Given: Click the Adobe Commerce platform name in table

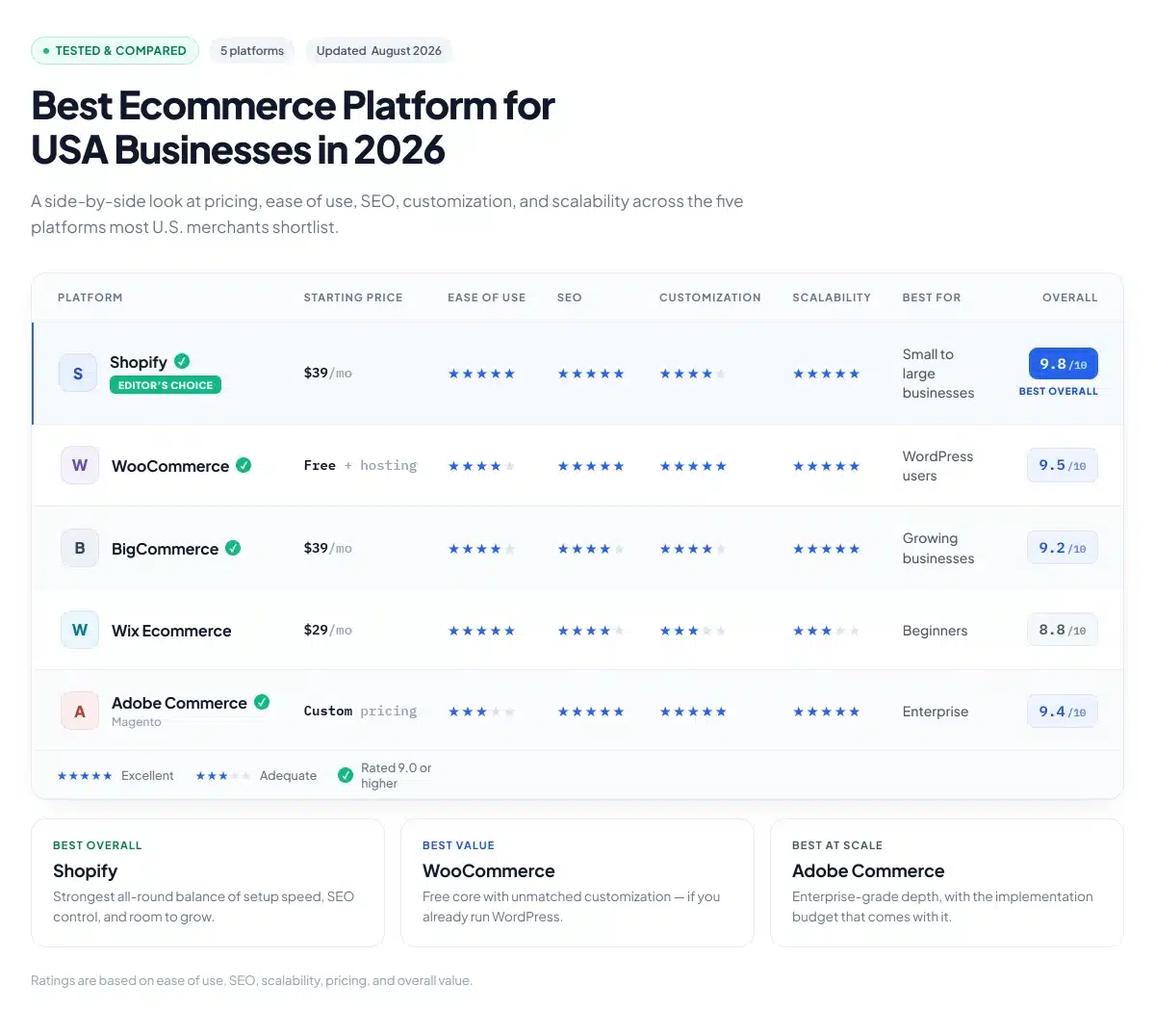Looking at the screenshot, I should click(179, 703).
